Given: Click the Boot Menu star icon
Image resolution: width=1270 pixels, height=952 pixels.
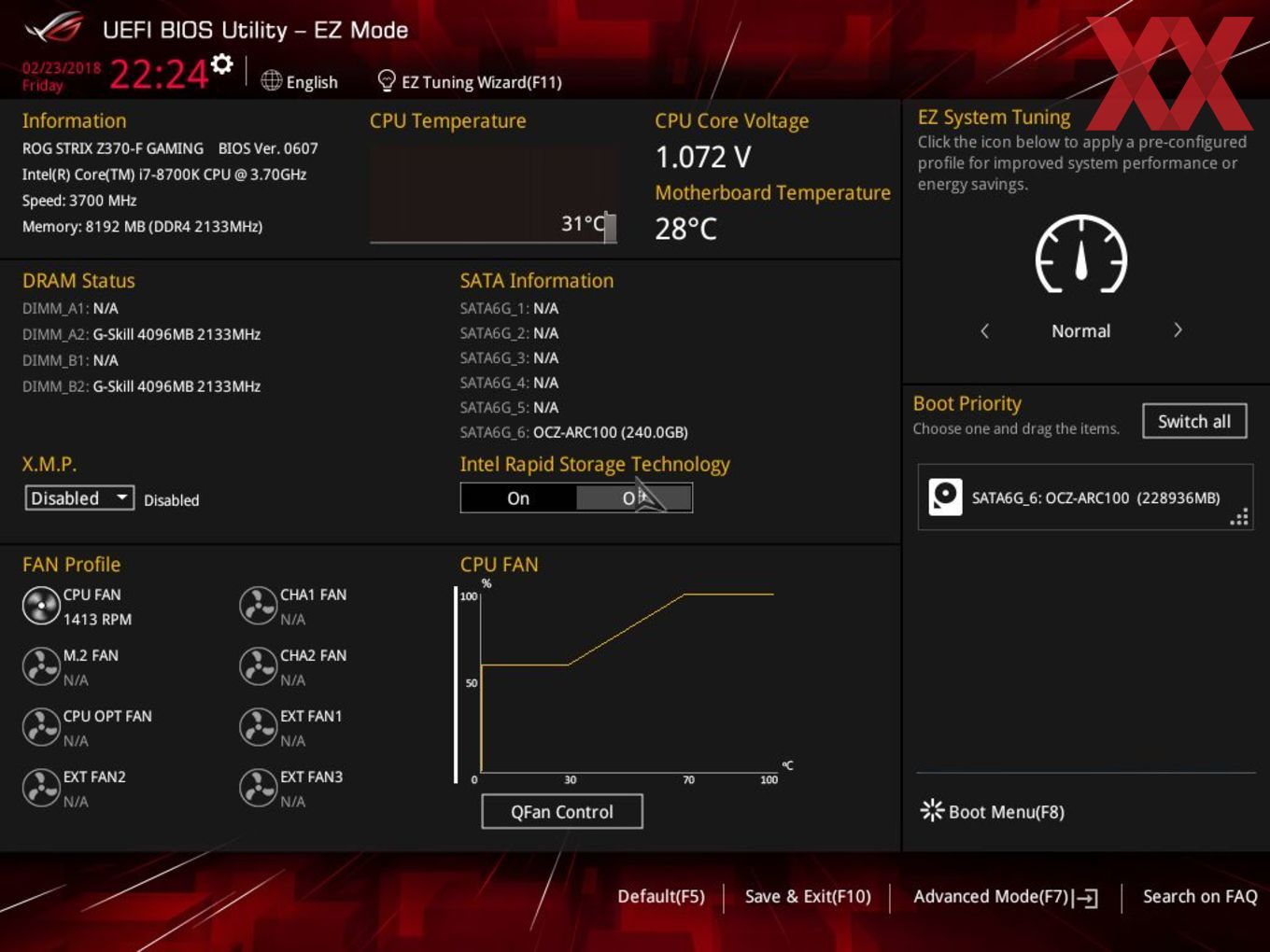Looking at the screenshot, I should point(932,810).
